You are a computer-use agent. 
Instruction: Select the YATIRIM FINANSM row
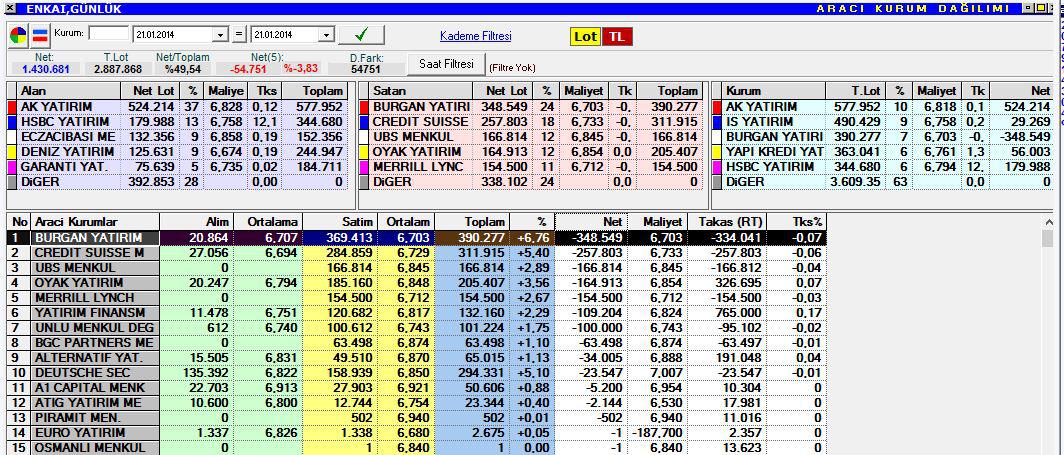pyautogui.click(x=417, y=313)
